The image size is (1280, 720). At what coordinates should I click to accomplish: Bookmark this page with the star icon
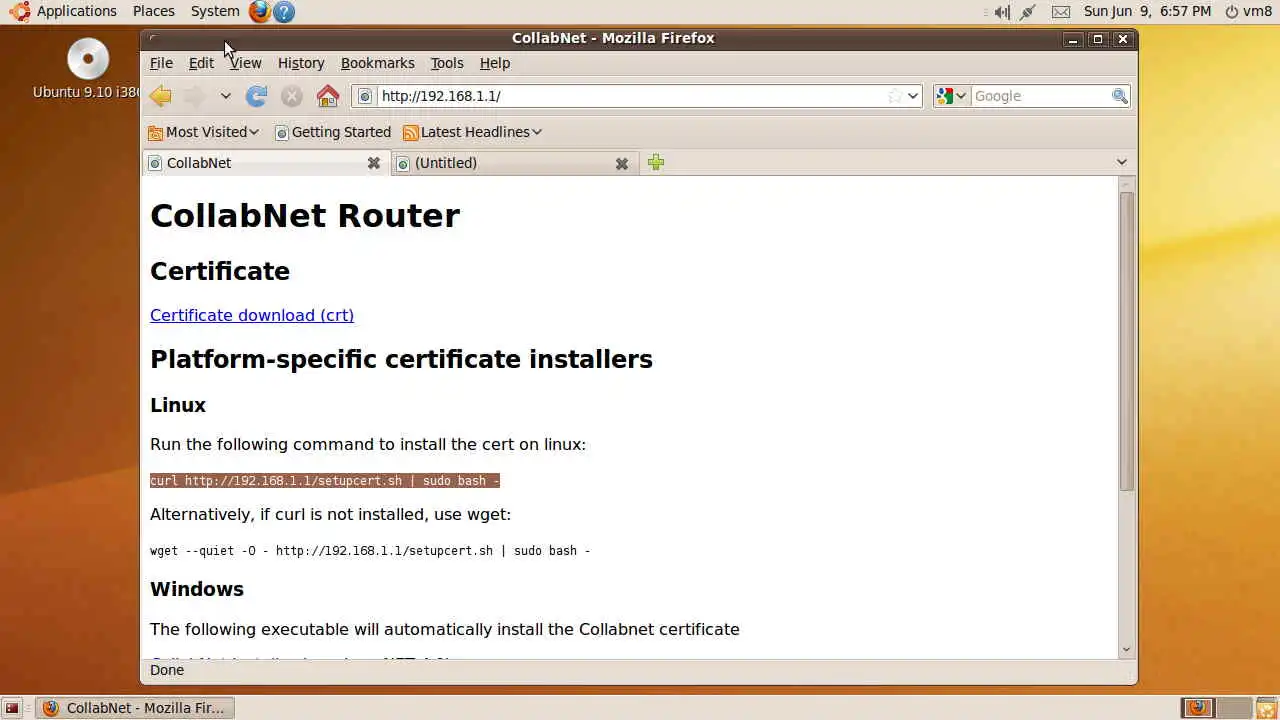point(895,96)
